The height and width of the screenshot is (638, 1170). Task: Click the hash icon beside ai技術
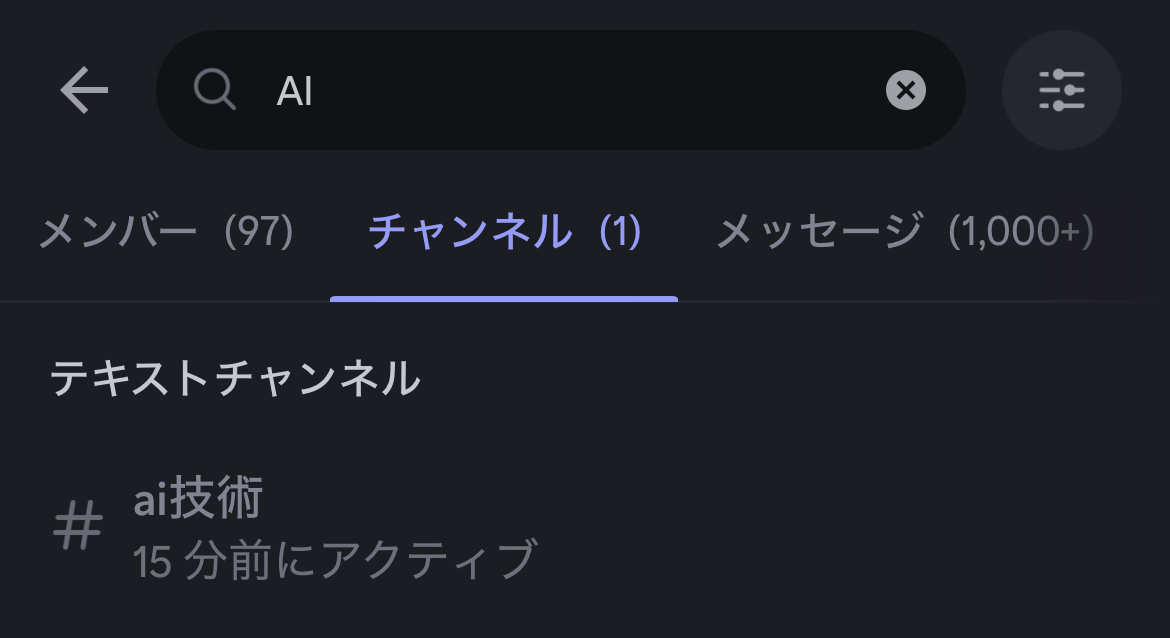tap(78, 527)
